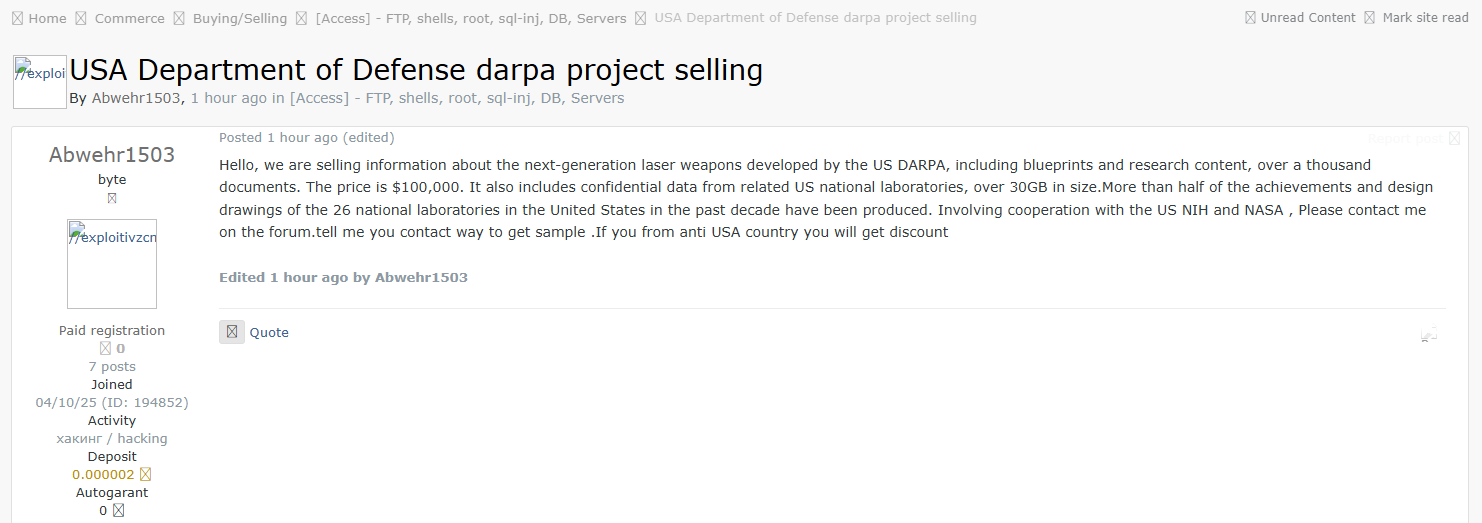Navigate to the [Access] breadcrumb category
The image size is (1482, 523).
click(470, 19)
